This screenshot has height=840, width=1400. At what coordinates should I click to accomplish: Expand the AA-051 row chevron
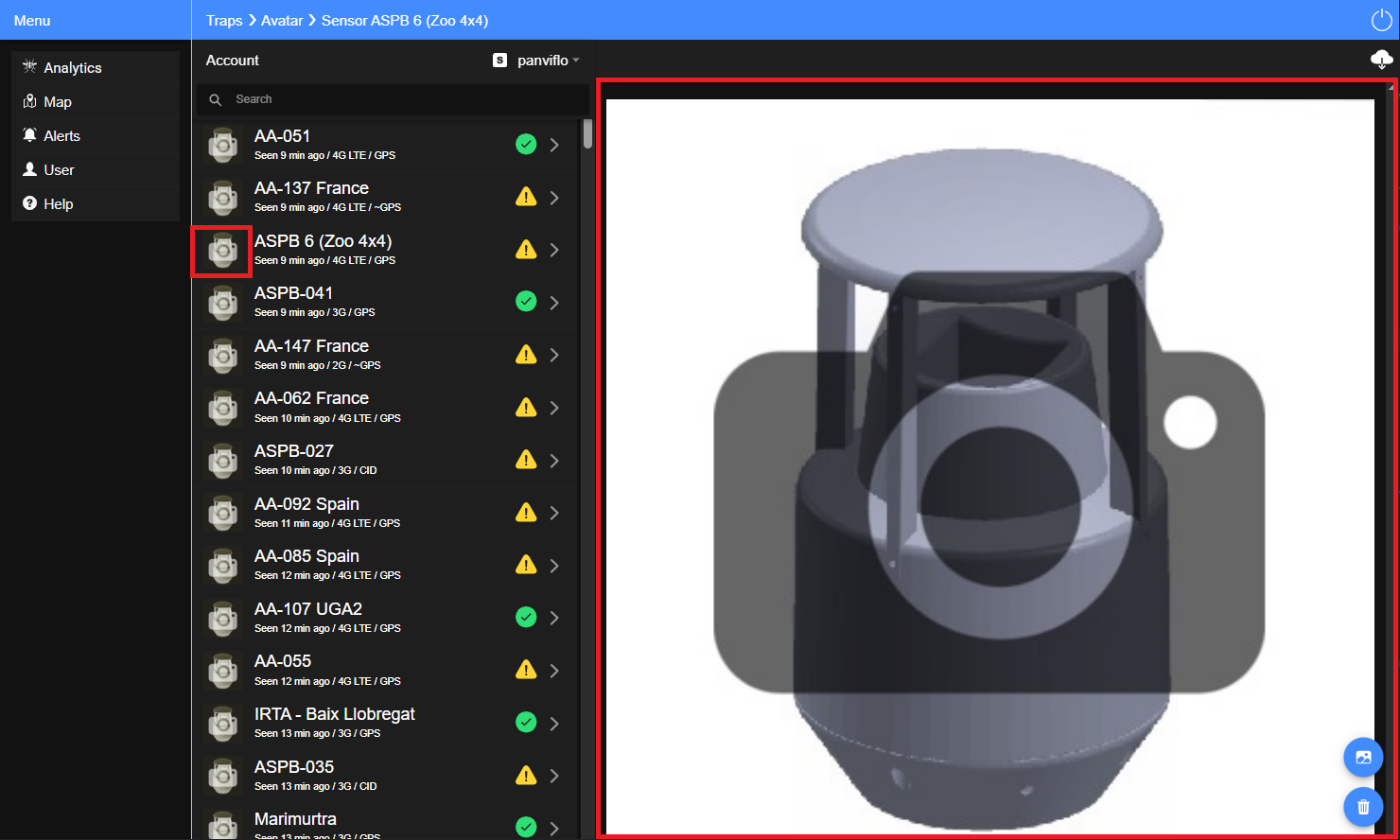point(554,145)
